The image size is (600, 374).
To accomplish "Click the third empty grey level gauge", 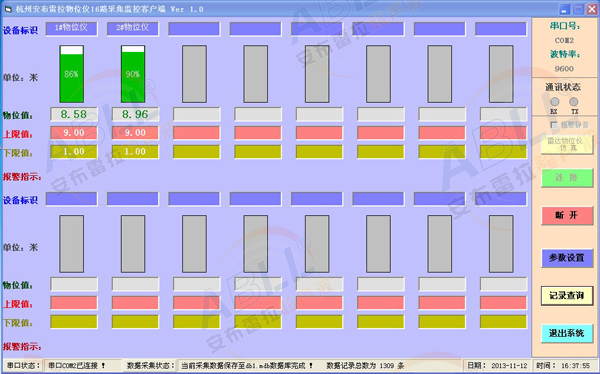I will 194,74.
